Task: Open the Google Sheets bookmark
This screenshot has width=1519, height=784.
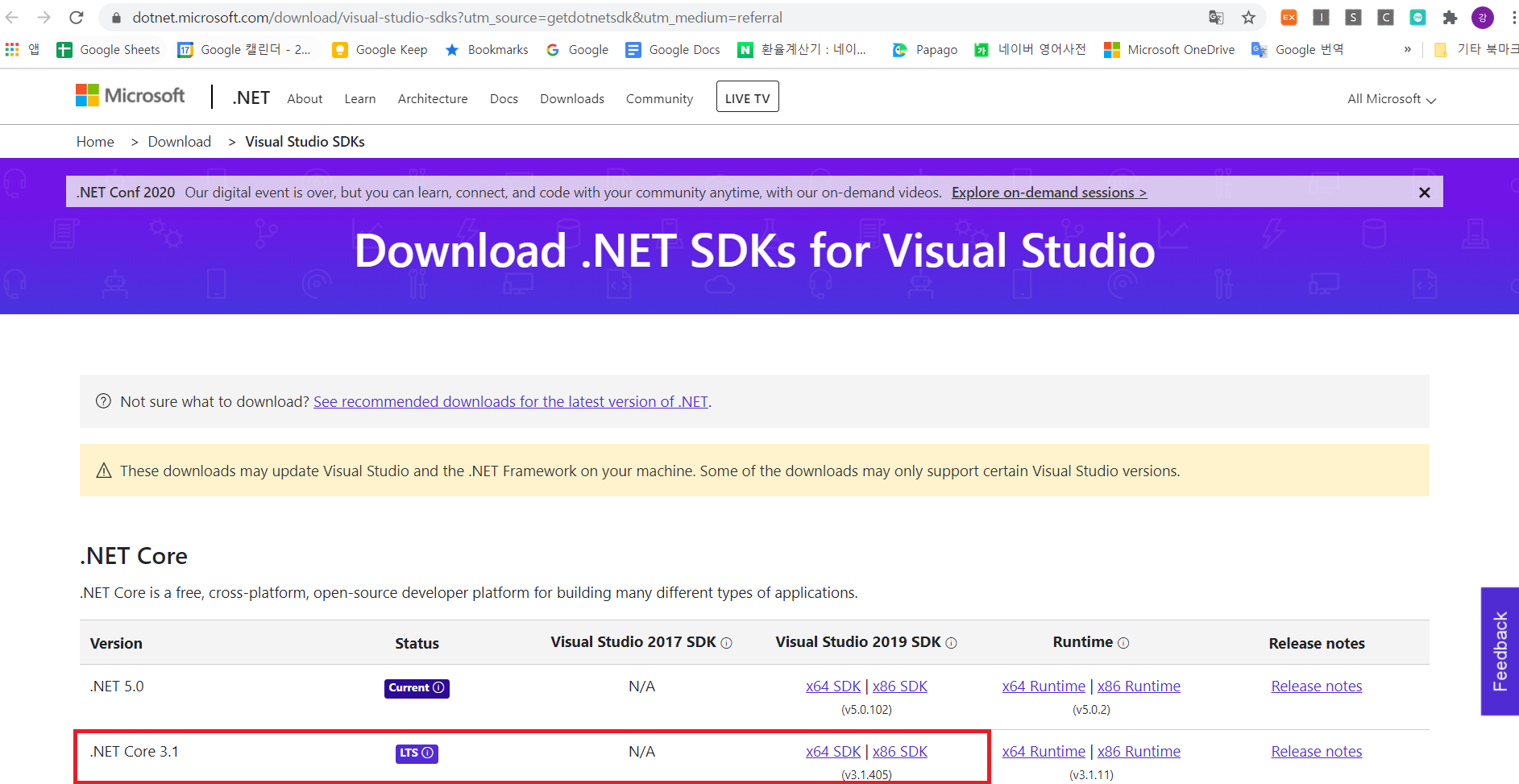Action: coord(108,49)
